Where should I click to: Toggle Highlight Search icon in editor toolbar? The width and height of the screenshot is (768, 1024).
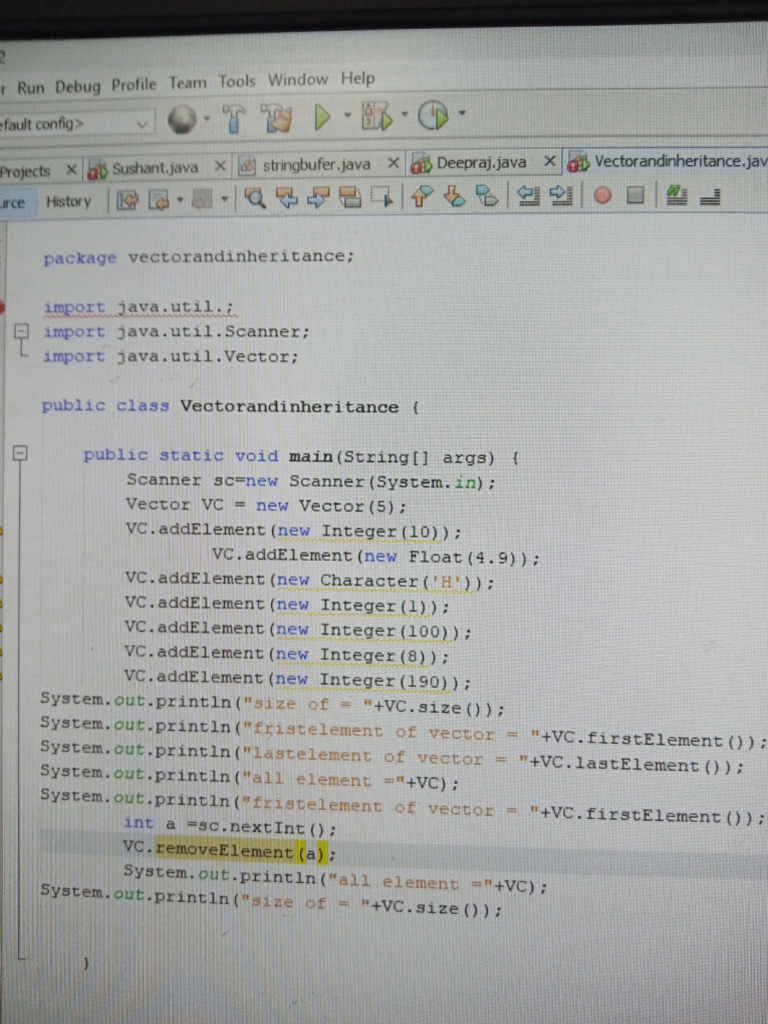(x=350, y=198)
